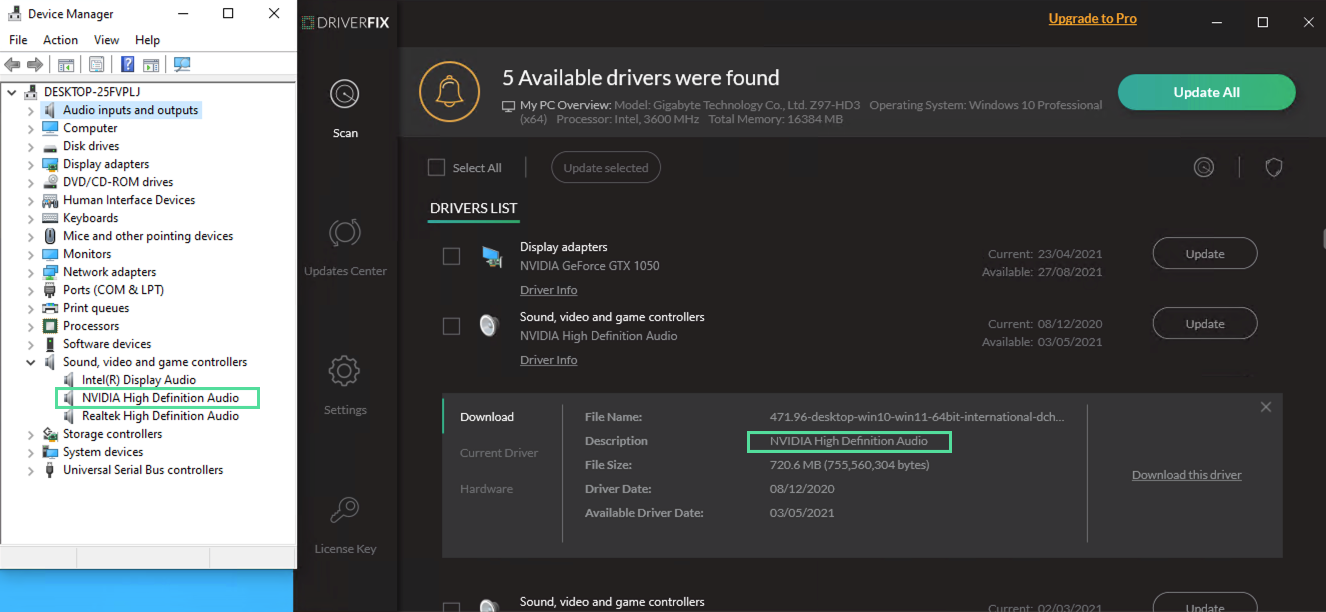The height and width of the screenshot is (612, 1326).
Task: Toggle the Show/Hide Console Tree toolbar icon
Action: 66,65
